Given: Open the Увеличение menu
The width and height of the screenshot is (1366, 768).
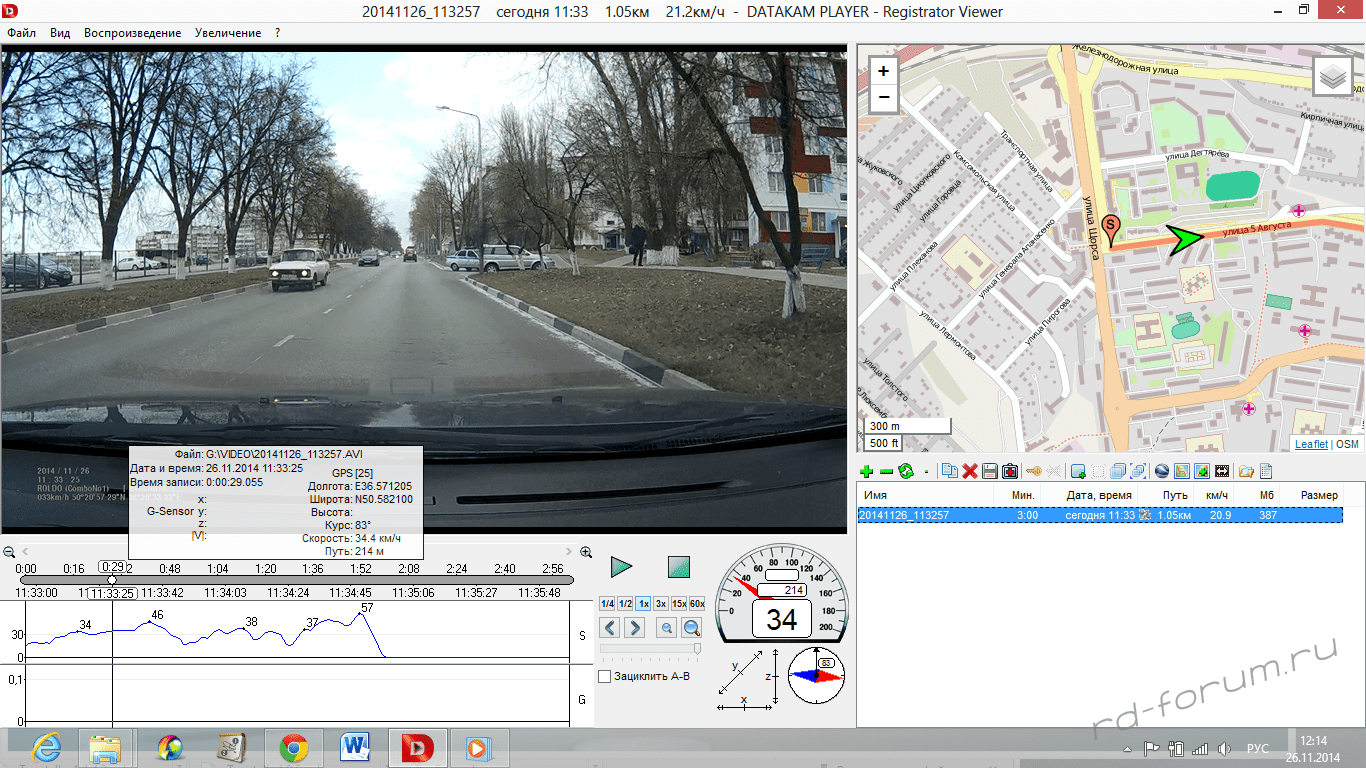Looking at the screenshot, I should pyautogui.click(x=228, y=33).
